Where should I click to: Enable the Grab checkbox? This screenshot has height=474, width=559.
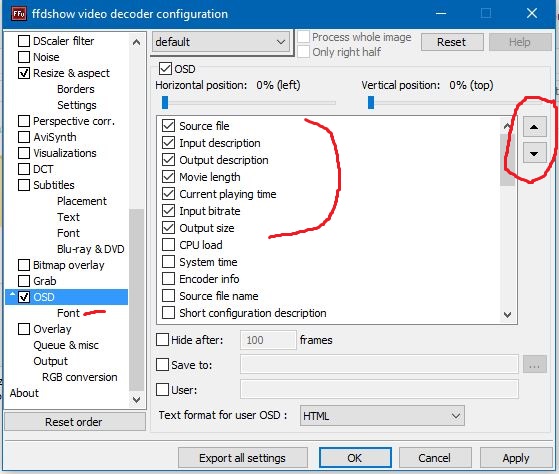(24, 281)
